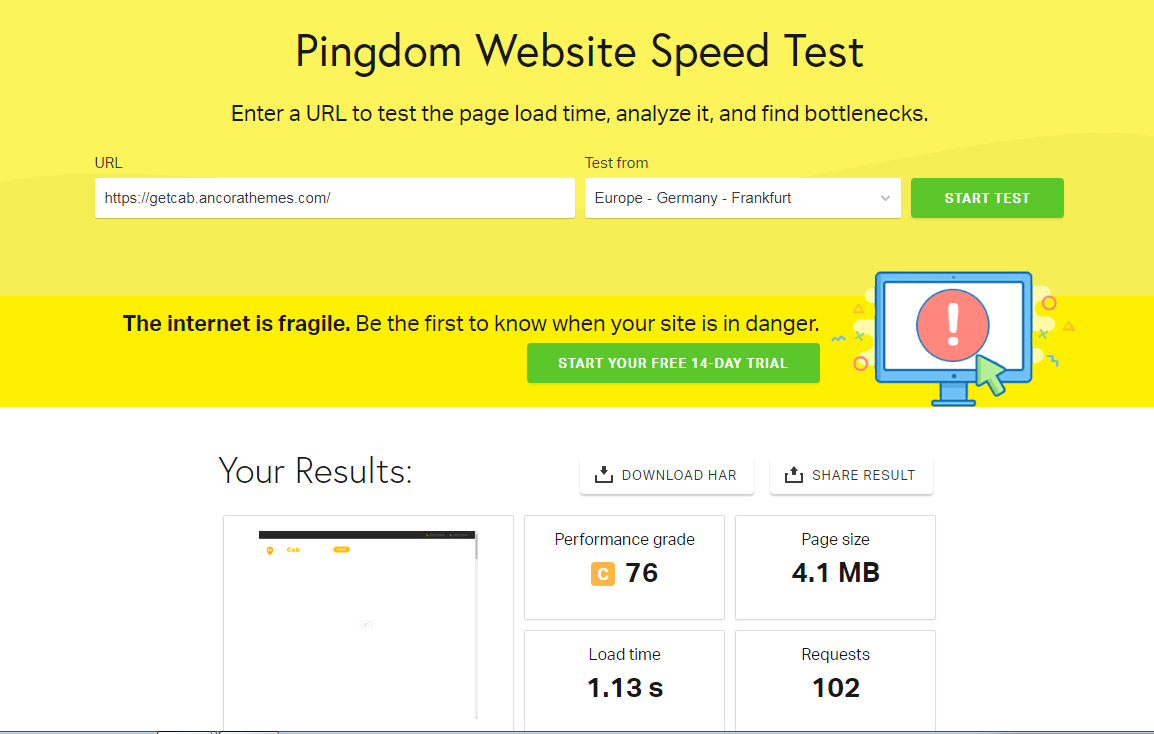Select the Page size 4.1 MB card

pos(835,568)
